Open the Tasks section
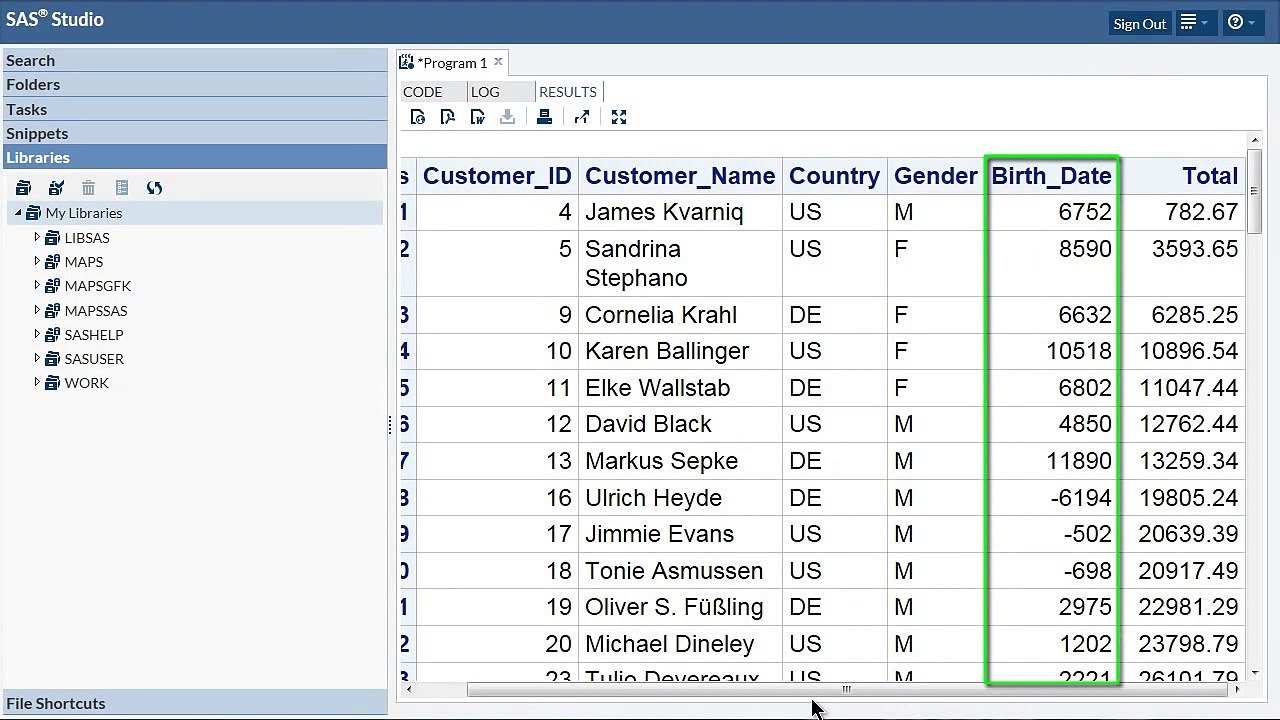 pos(194,109)
